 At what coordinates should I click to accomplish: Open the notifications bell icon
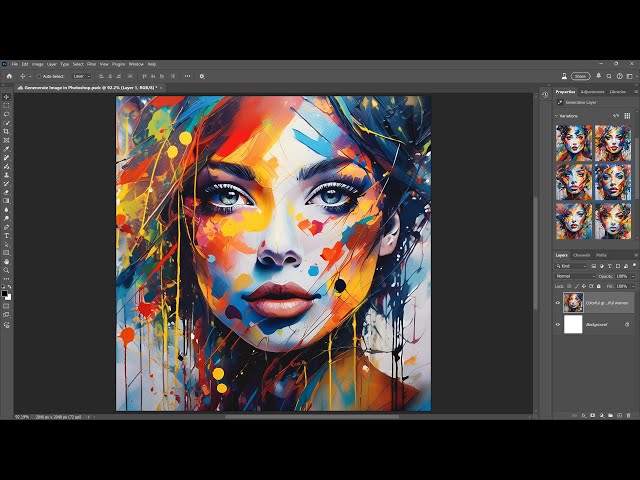pos(598,76)
